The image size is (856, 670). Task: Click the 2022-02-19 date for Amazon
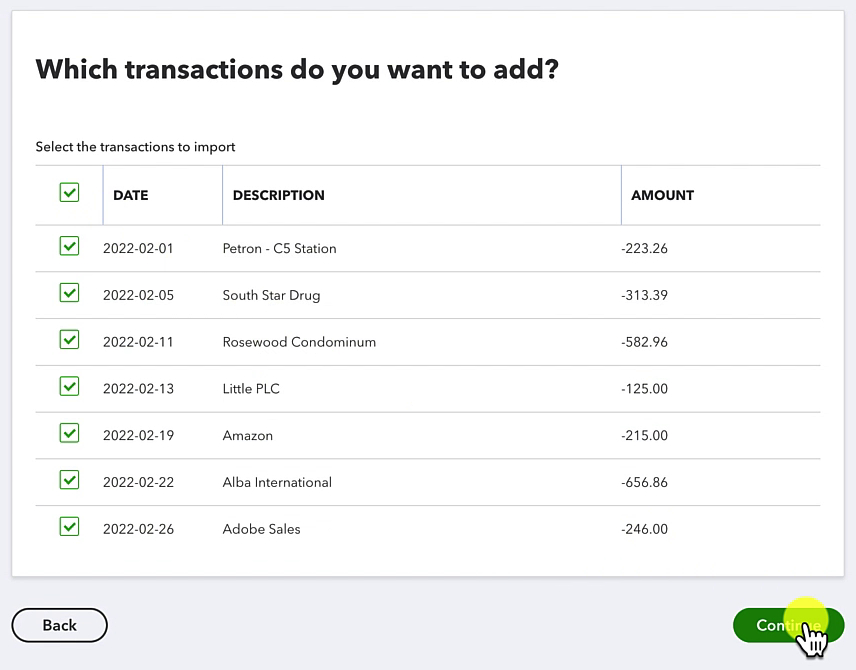coord(138,436)
